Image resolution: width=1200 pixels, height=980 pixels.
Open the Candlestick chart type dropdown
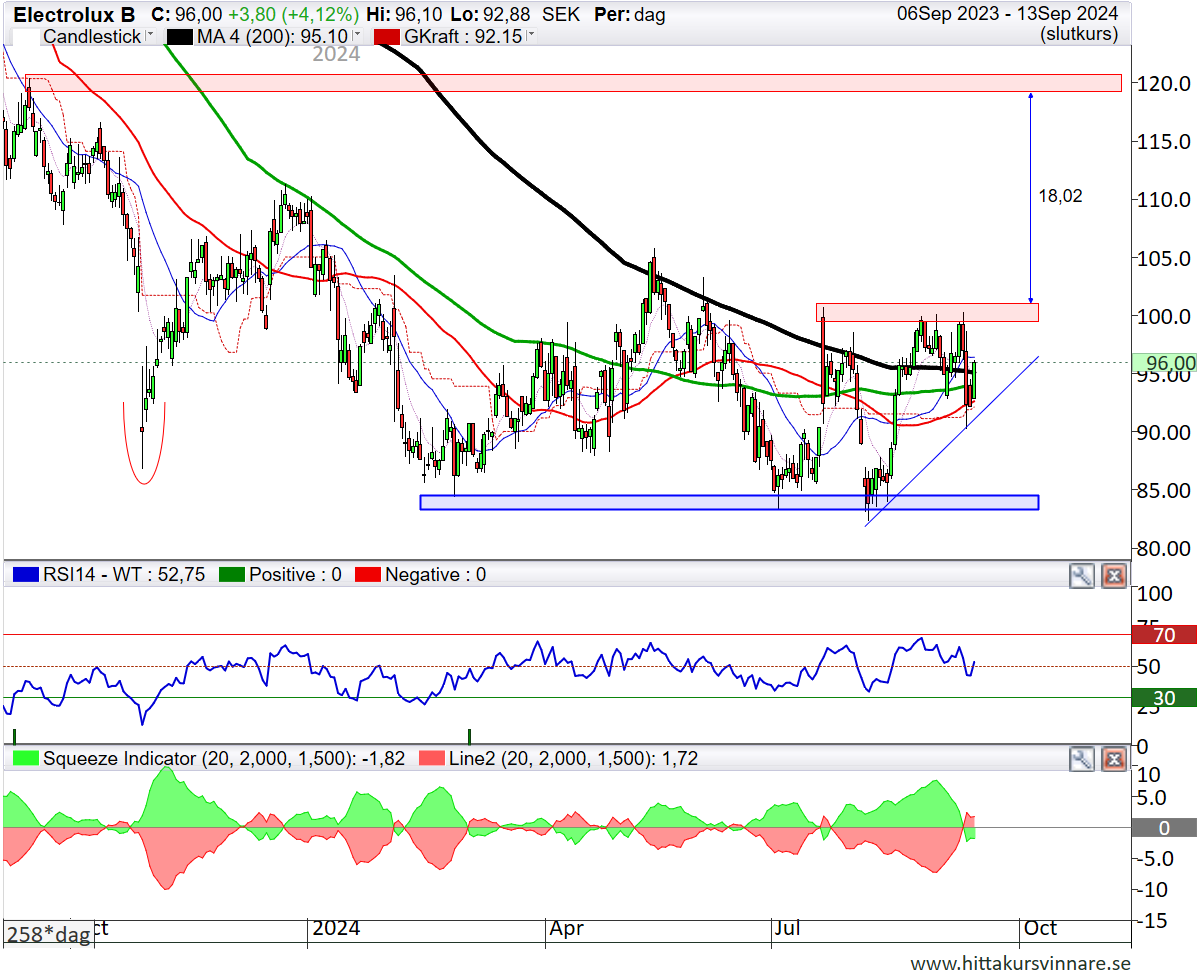tap(150, 36)
